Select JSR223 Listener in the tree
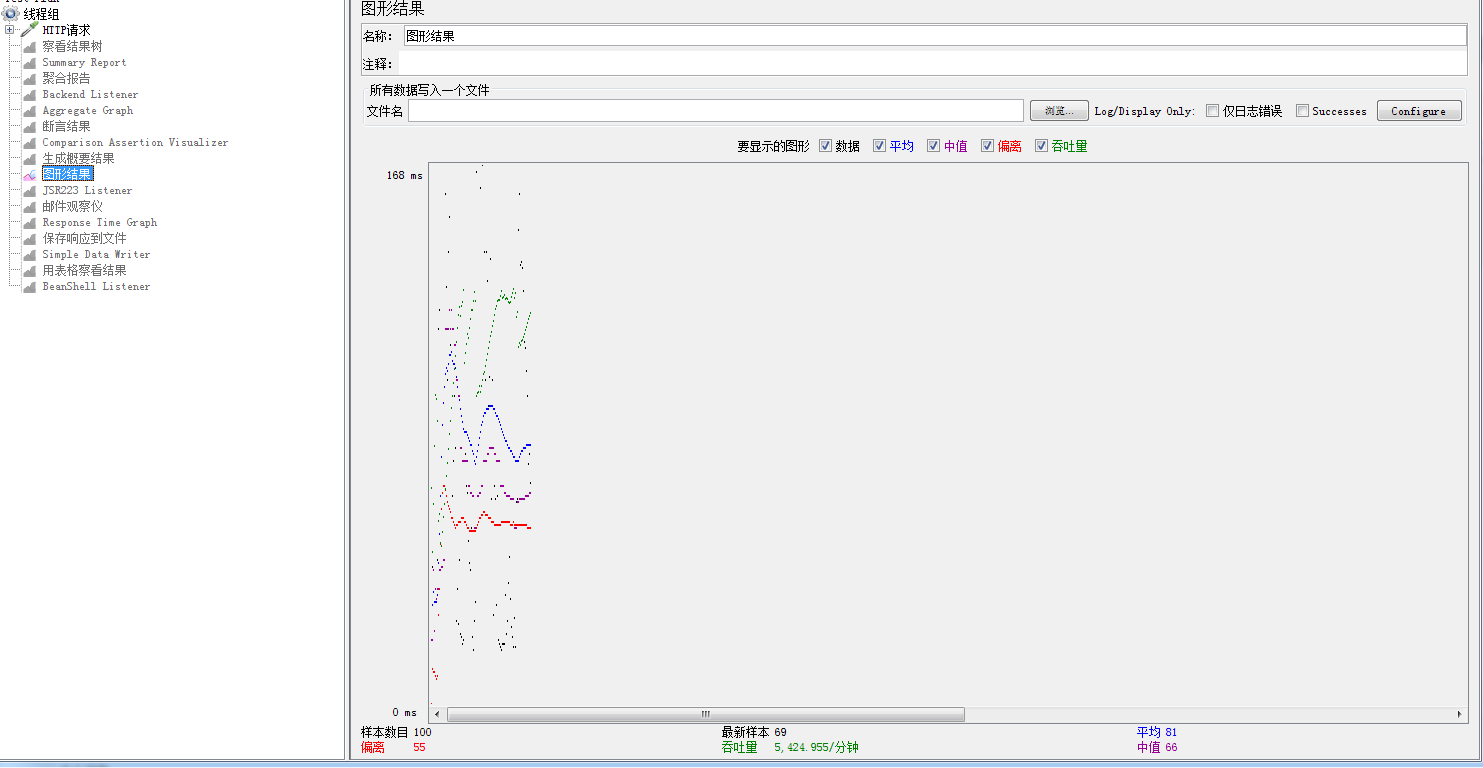Screen dimensions: 1483x768 pos(87,191)
